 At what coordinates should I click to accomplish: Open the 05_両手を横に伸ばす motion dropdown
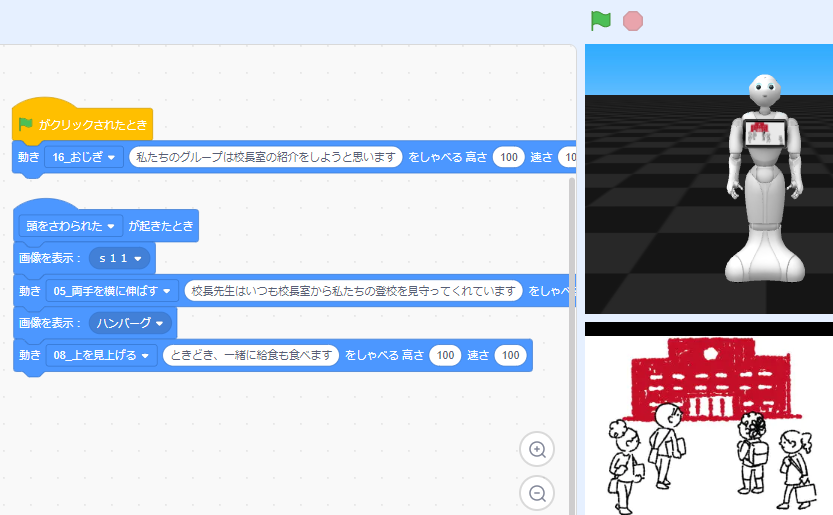112,291
